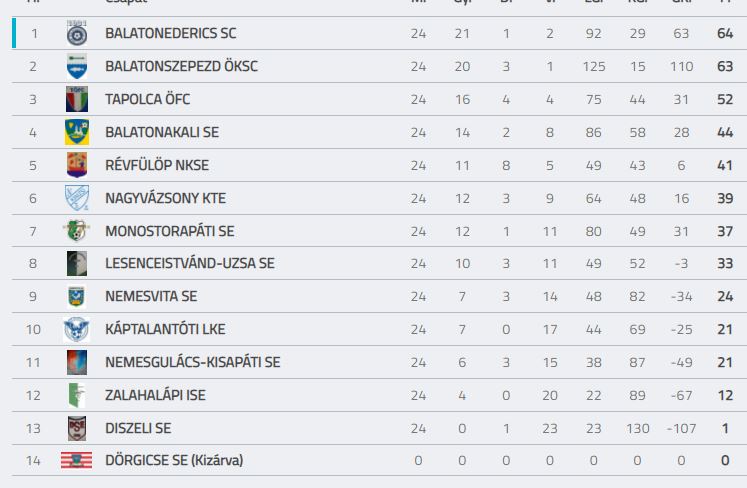Viewport: 747px width, 488px height.
Task: Click the Káptalantóti LKE eagle crest
Action: point(77,329)
